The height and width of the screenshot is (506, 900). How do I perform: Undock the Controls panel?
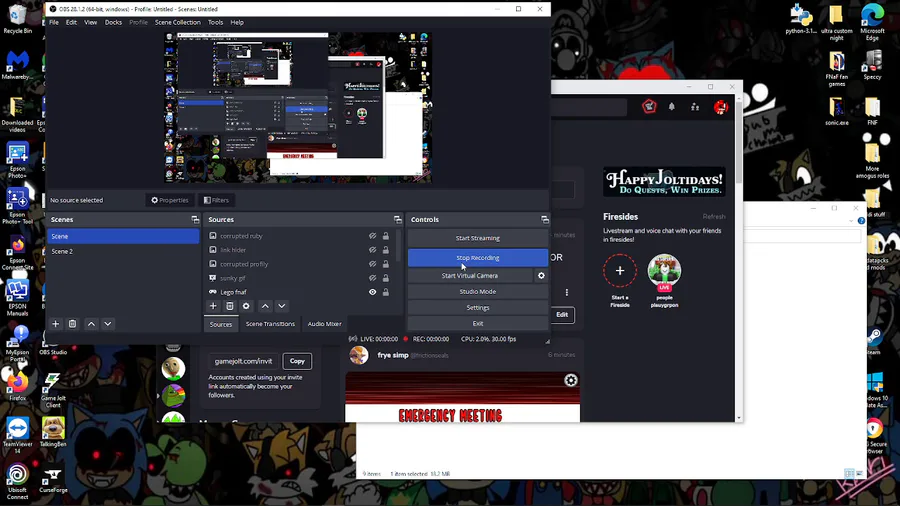pos(545,220)
